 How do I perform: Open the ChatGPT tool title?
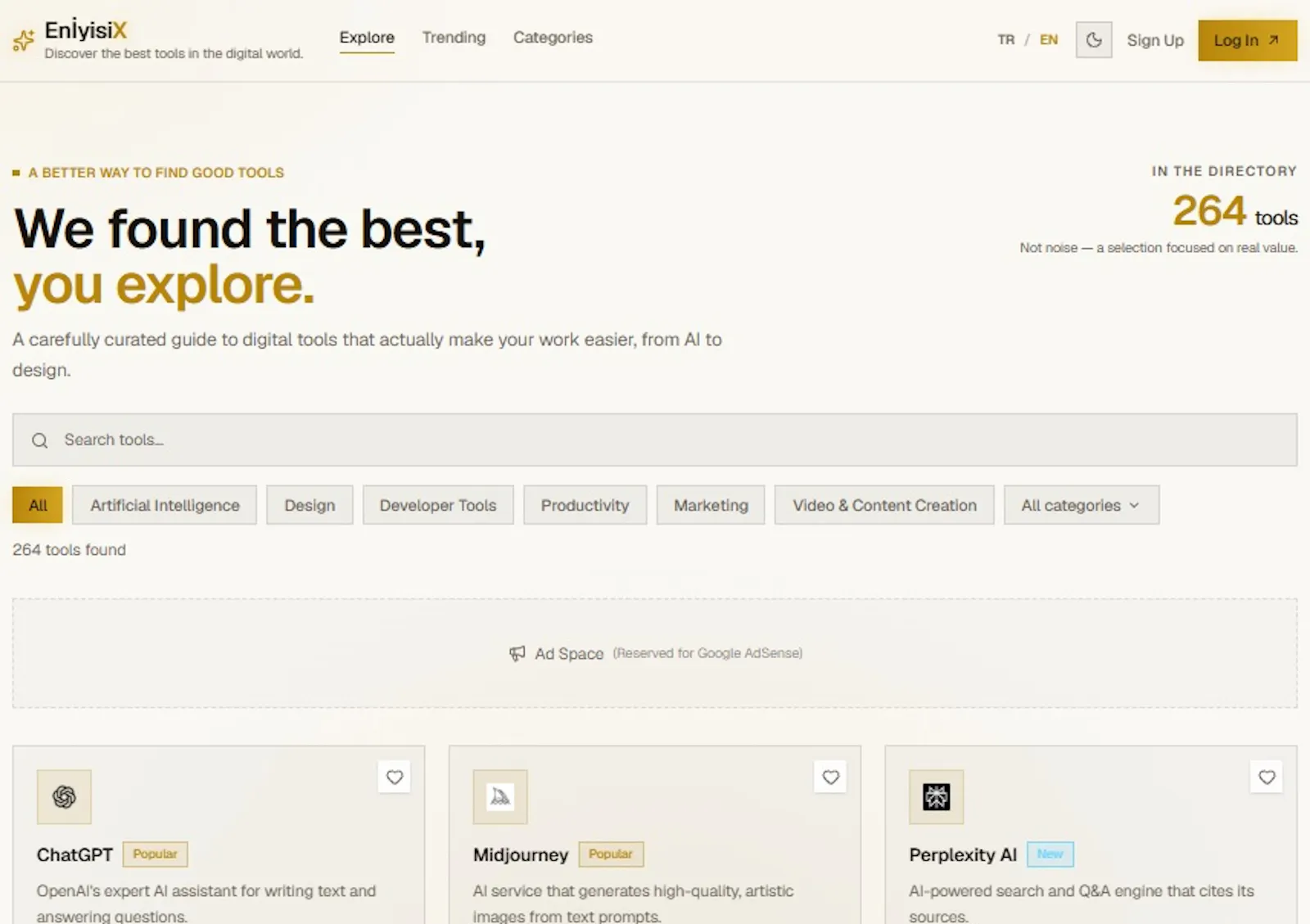coord(75,854)
